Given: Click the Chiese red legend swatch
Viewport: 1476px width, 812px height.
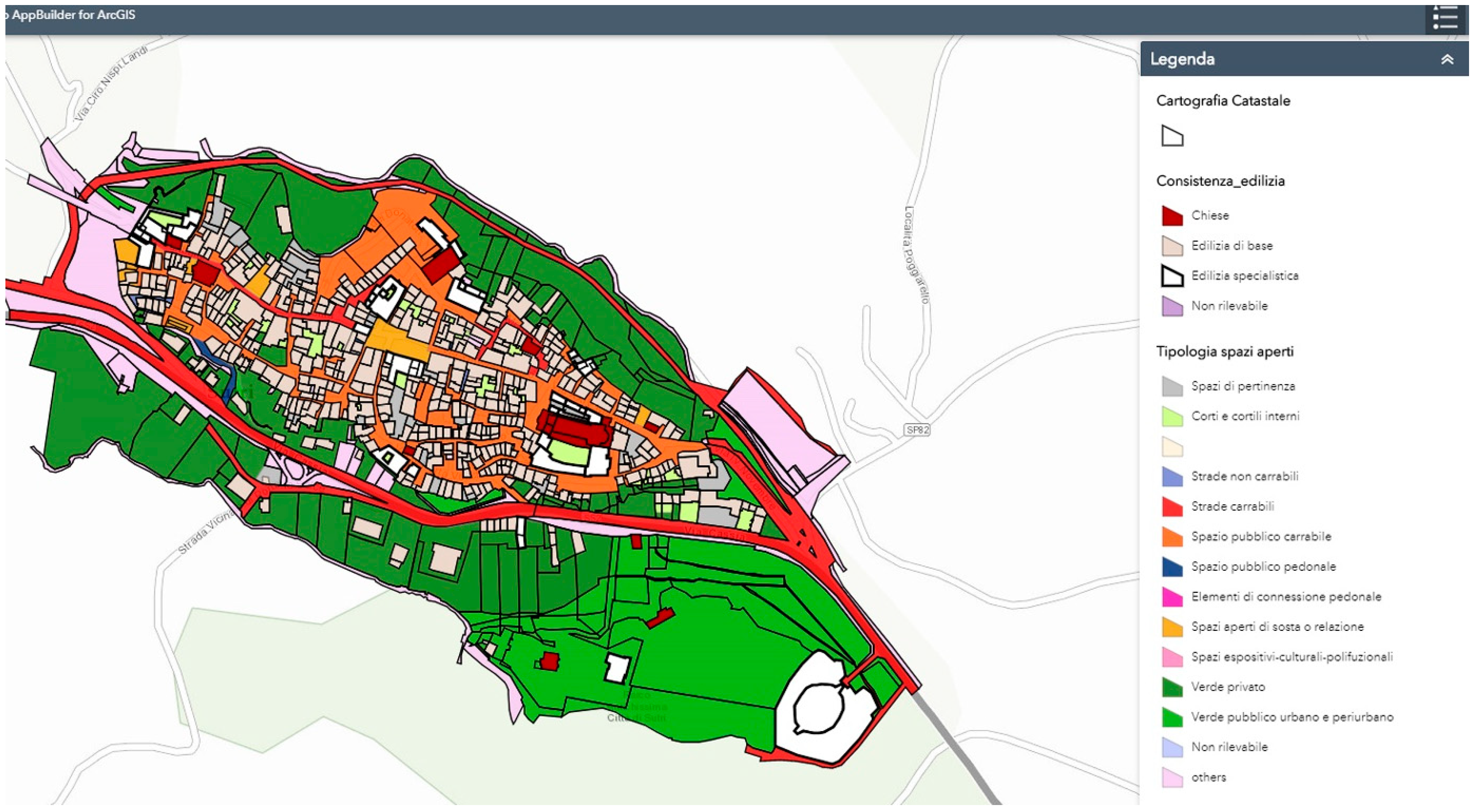Looking at the screenshot, I should (x=1172, y=216).
